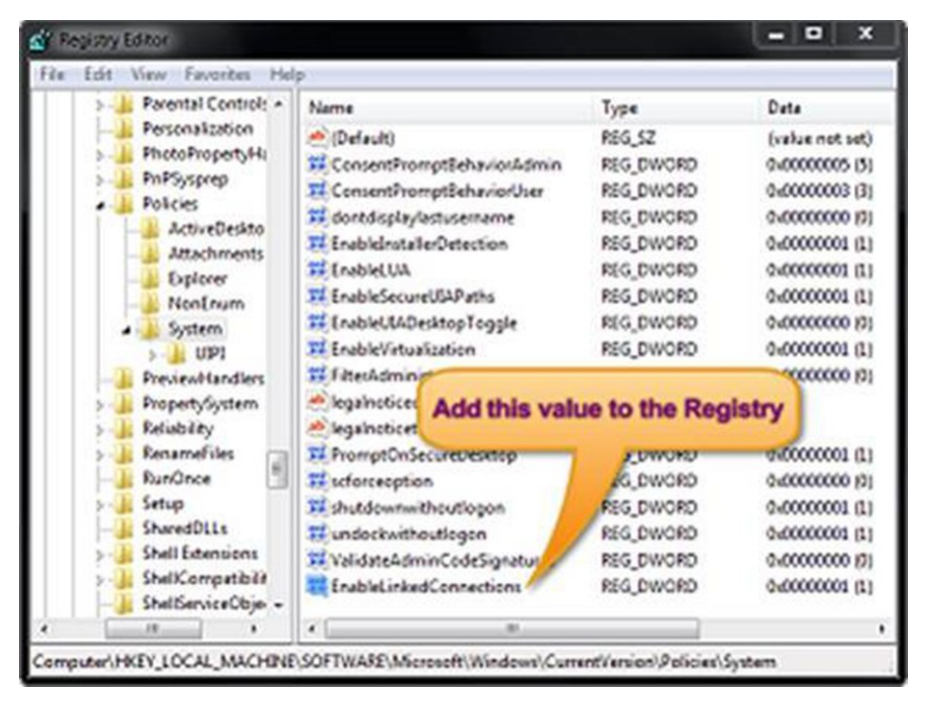Click the shutdownwithoutlogon DWORD icon
Screen dimensions: 927x705
click(317, 507)
